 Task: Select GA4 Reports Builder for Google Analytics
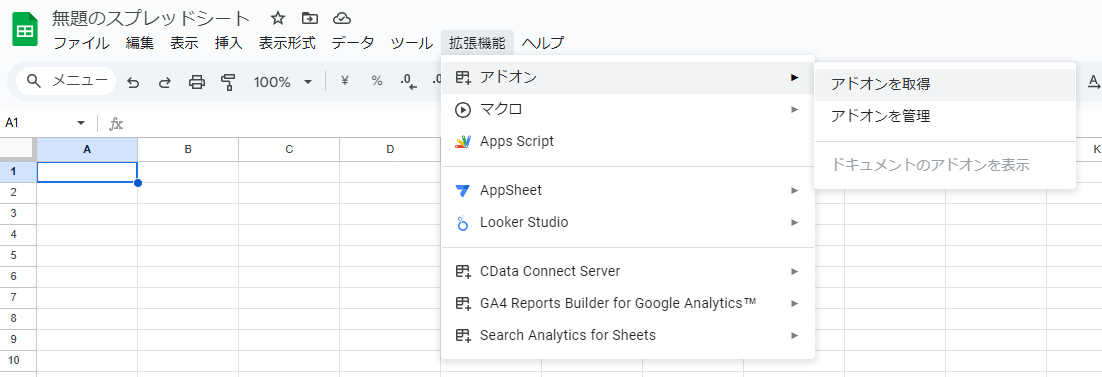click(x=628, y=303)
